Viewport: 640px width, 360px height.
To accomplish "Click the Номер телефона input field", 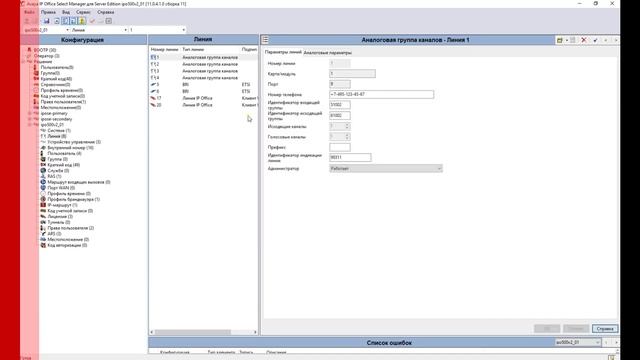I will tap(381, 94).
